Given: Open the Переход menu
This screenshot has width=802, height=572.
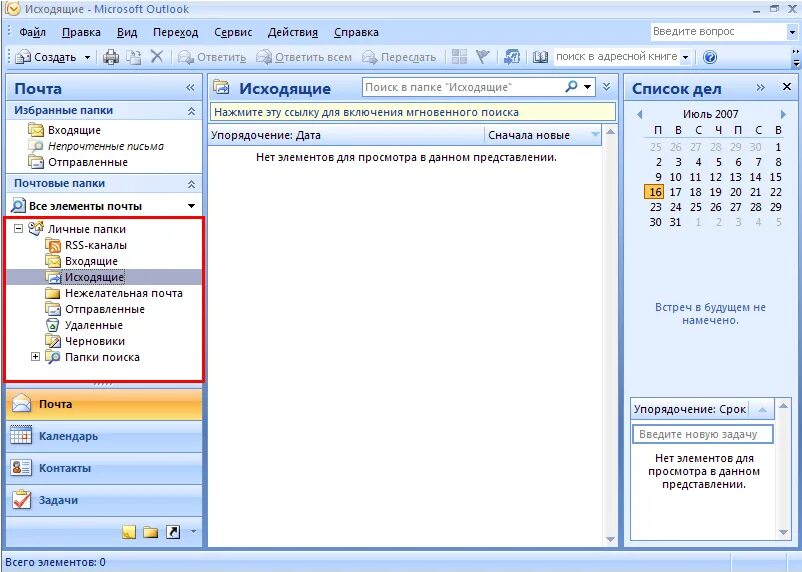Looking at the screenshot, I should click(x=175, y=32).
